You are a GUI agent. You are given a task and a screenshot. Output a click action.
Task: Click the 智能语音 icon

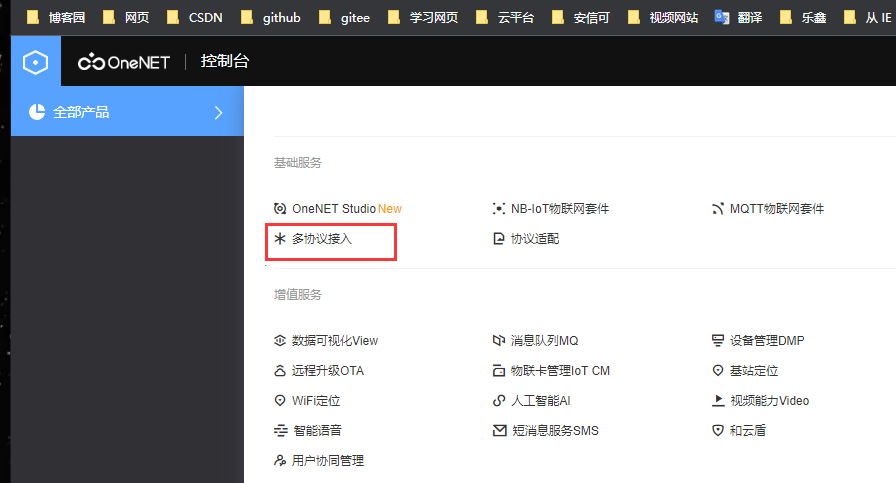click(280, 430)
